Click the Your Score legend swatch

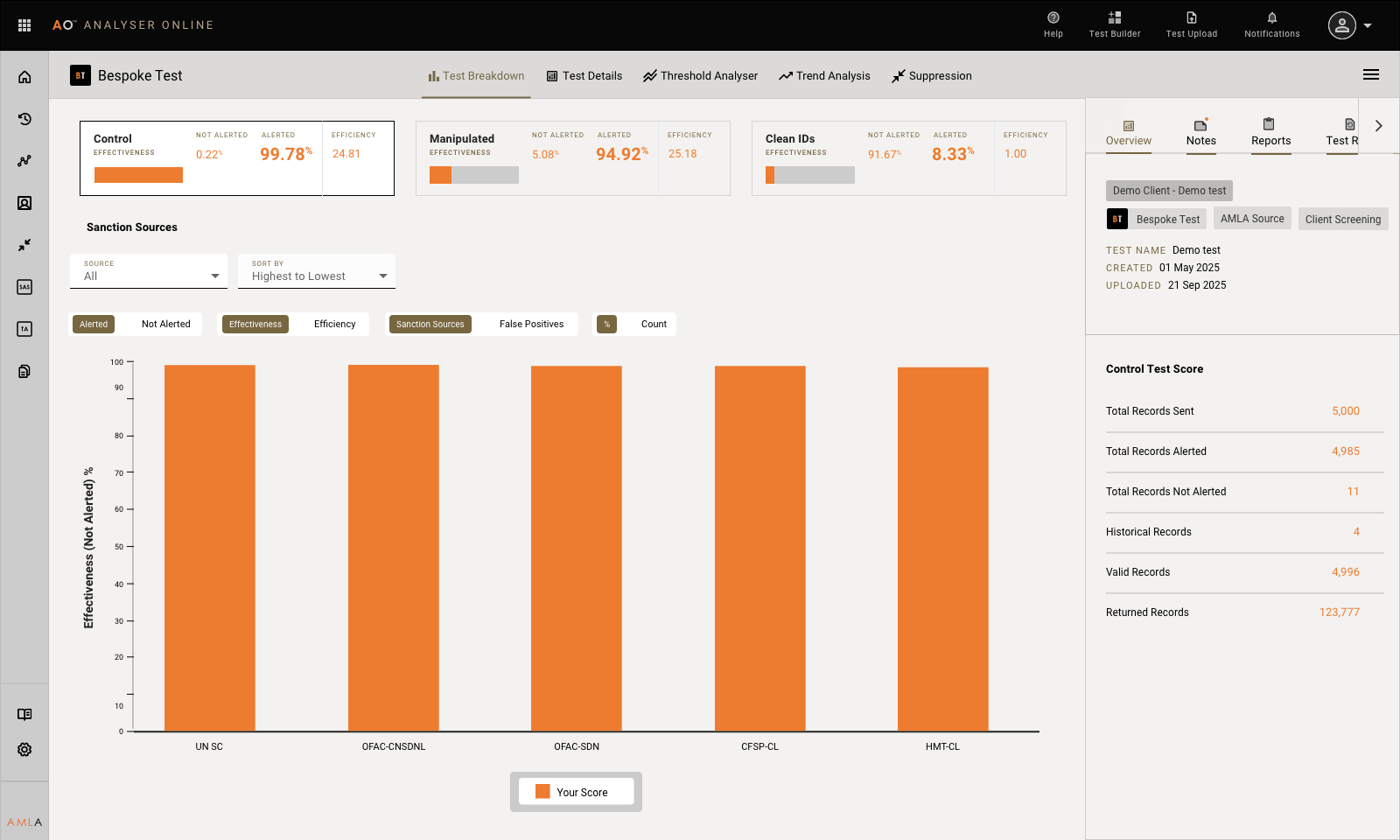(542, 792)
